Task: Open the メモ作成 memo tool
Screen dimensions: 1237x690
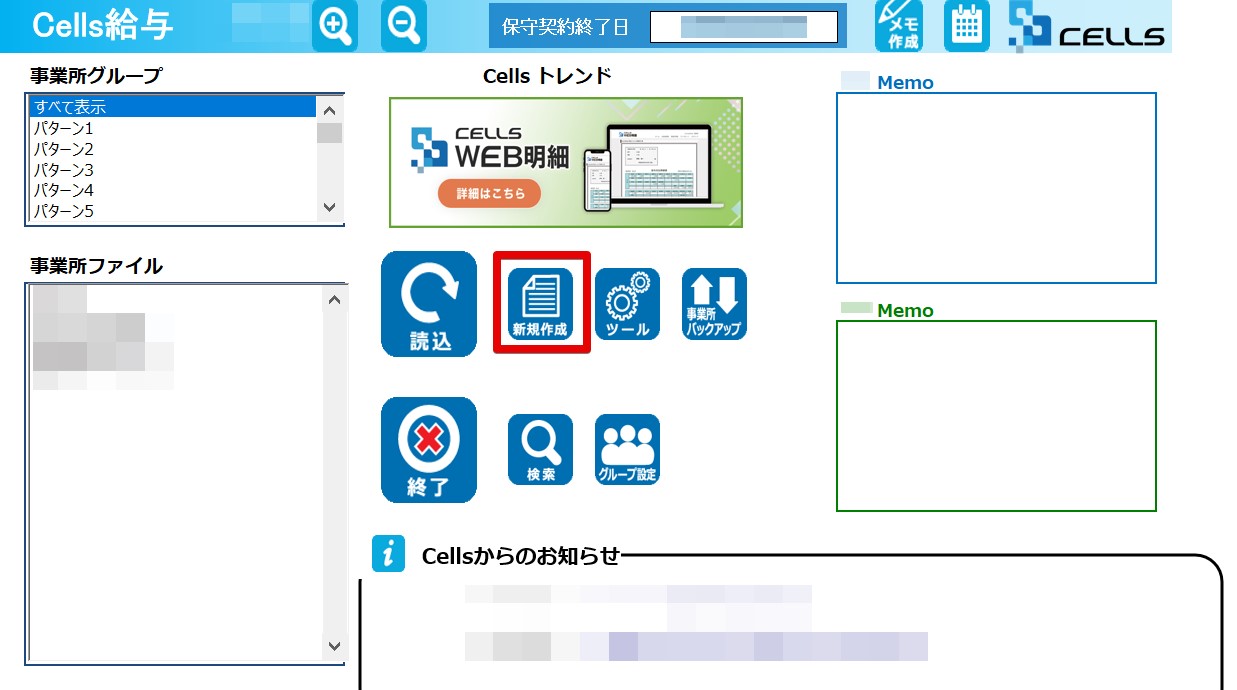Action: 899,26
